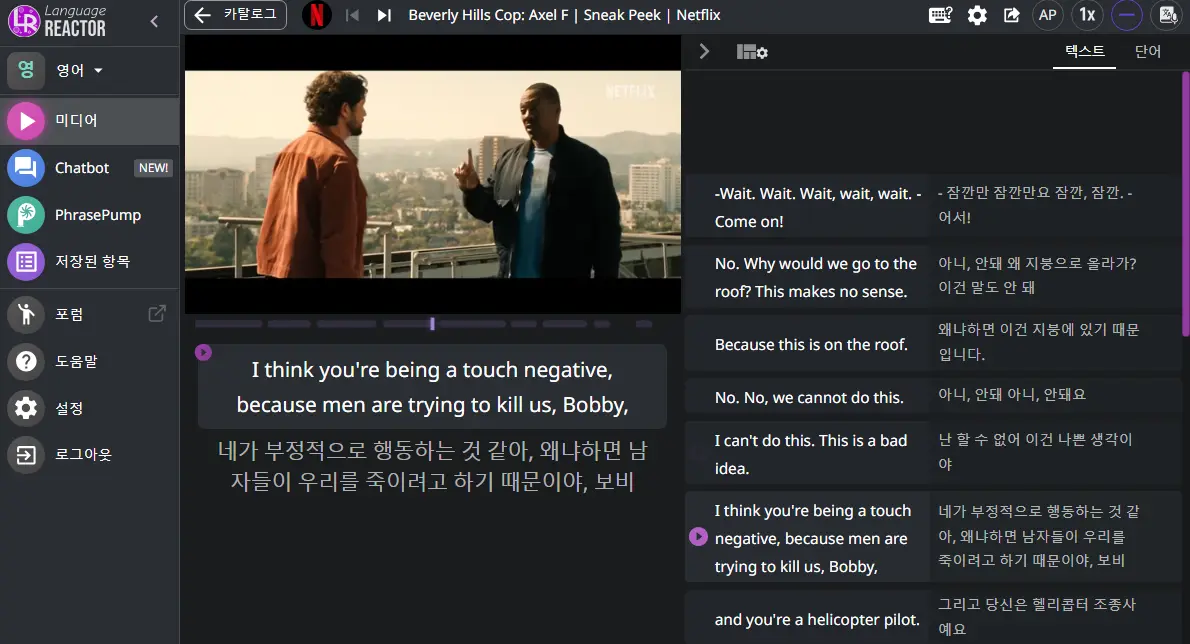Click the translation '아니, 안돼 아니, 안돼요'
Screen dimensions: 1190x644
pos(1012,394)
